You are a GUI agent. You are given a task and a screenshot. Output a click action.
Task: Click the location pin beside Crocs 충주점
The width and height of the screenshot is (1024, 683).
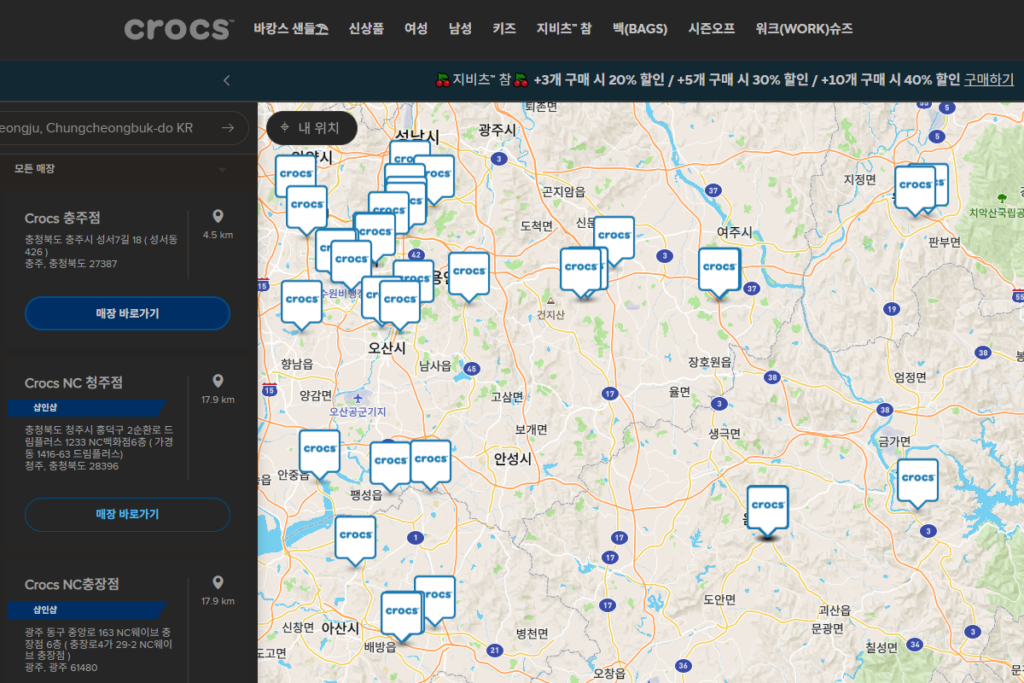pyautogui.click(x=218, y=217)
